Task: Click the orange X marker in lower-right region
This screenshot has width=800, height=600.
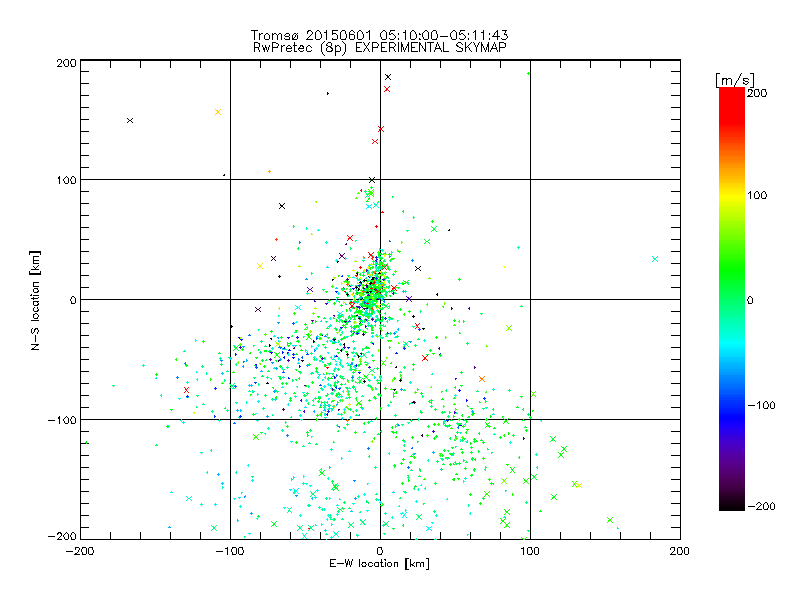Action: (482, 379)
